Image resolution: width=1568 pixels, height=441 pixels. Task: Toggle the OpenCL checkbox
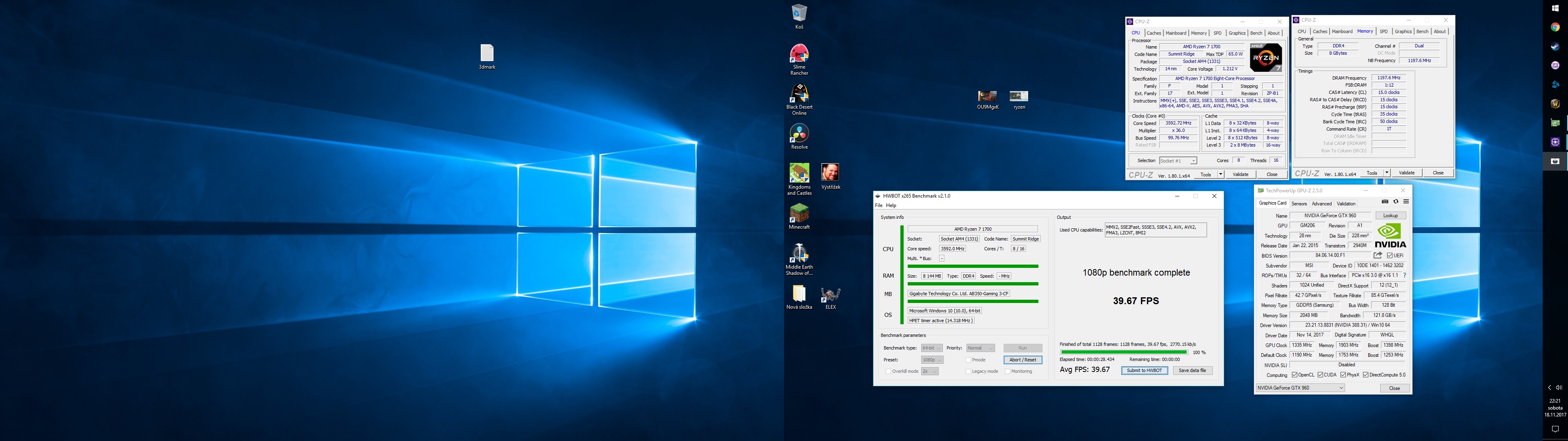1295,374
